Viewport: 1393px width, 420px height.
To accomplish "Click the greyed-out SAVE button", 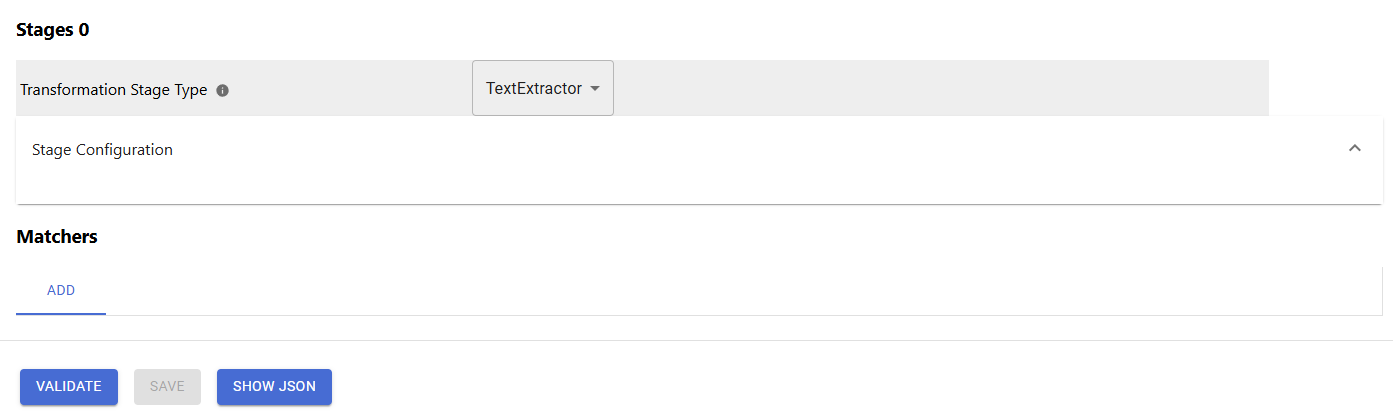I will pyautogui.click(x=167, y=387).
